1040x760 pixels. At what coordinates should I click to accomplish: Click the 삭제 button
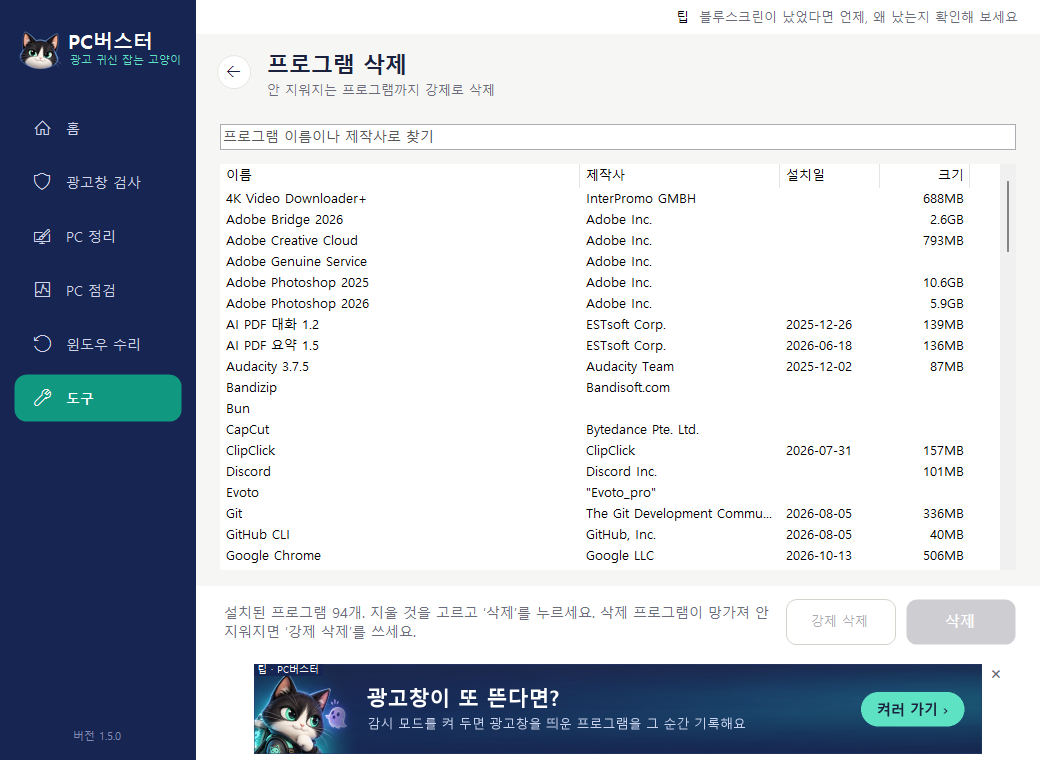[x=960, y=621]
